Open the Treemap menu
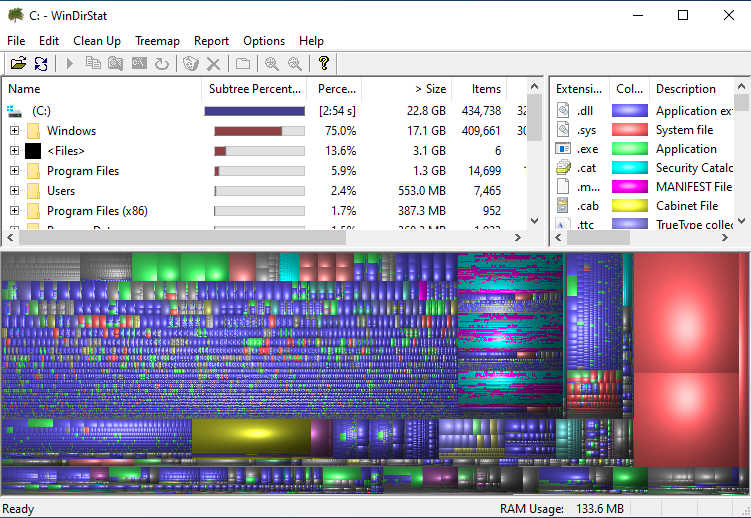The image size is (751, 518). pyautogui.click(x=157, y=41)
